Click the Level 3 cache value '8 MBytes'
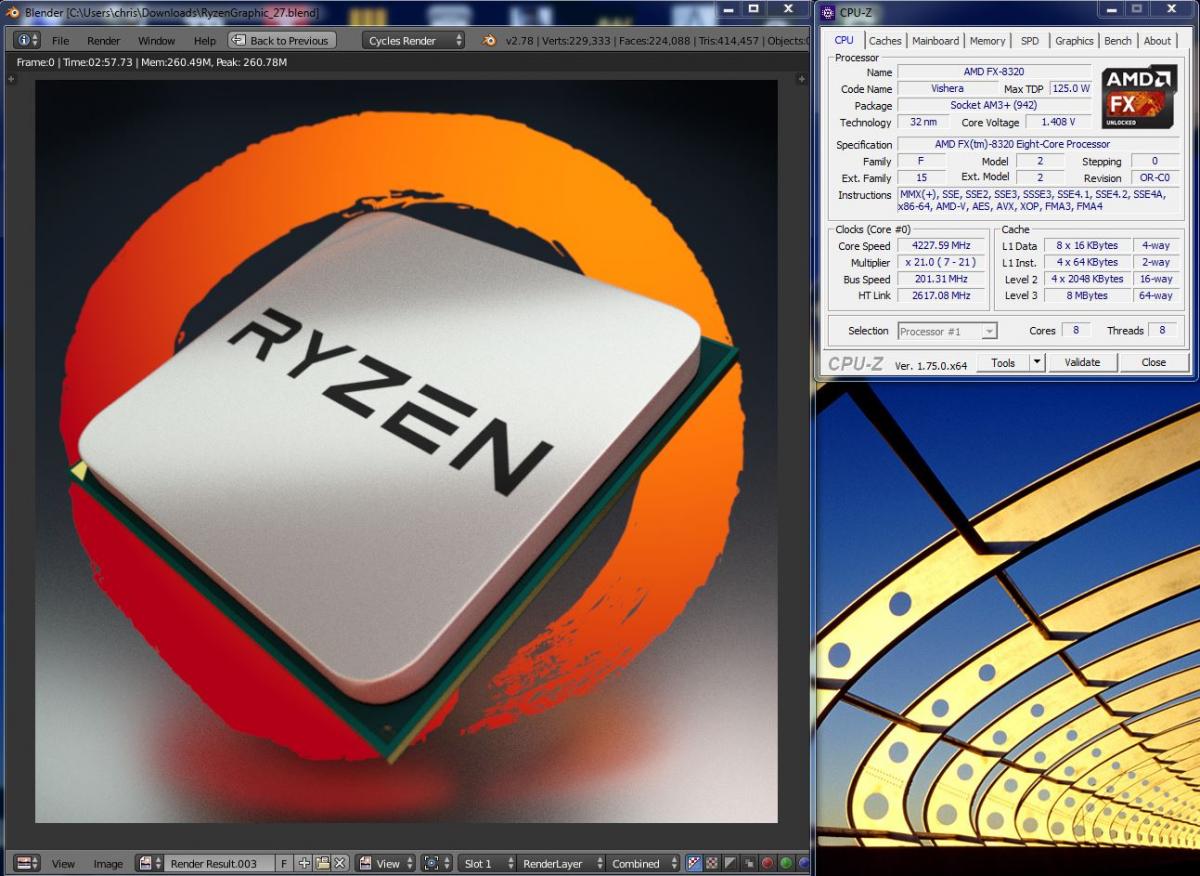 pyautogui.click(x=1087, y=295)
